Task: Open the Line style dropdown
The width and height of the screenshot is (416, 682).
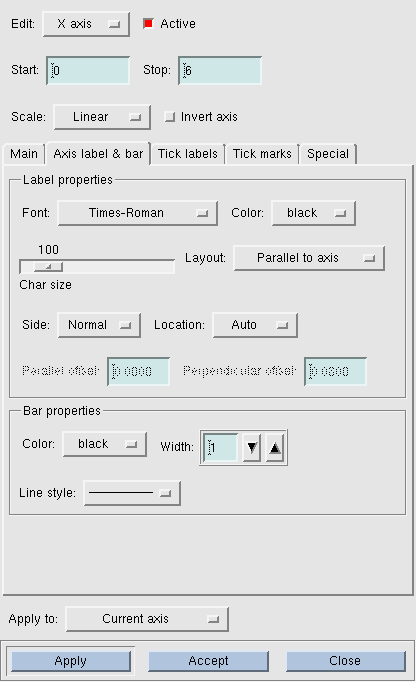Action: 132,493
